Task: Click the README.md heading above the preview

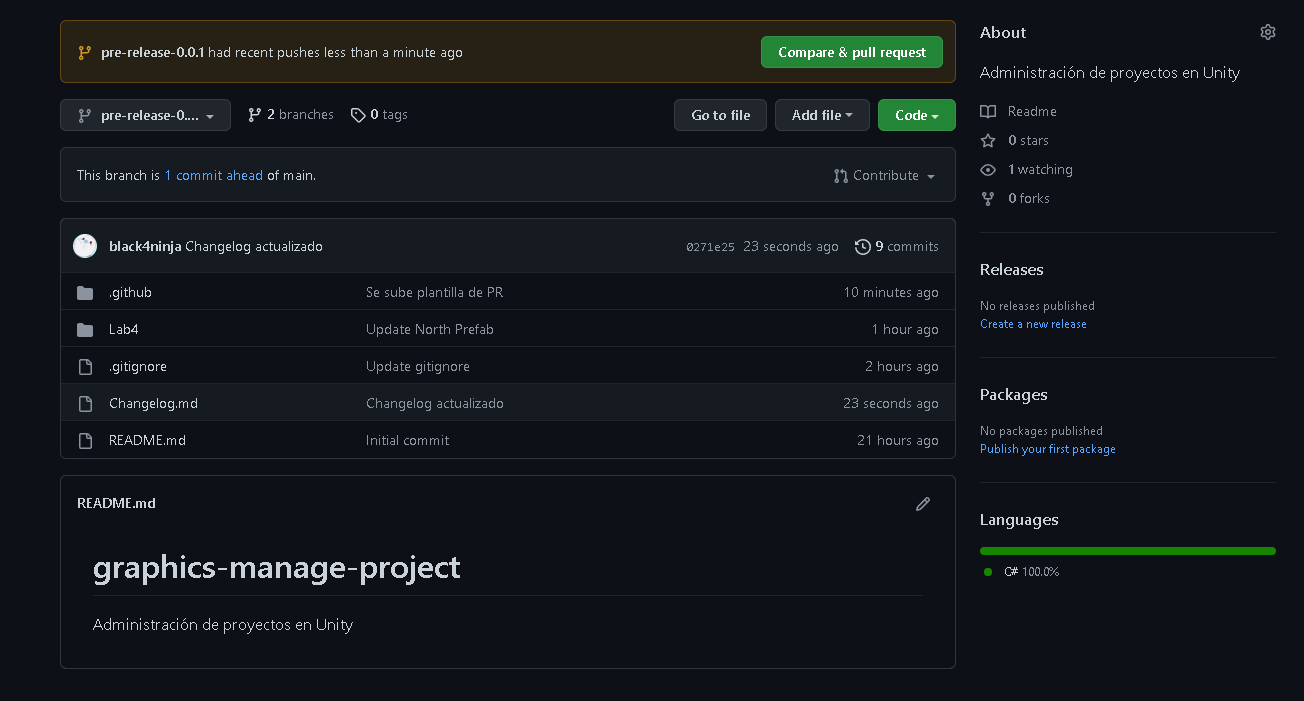Action: tap(116, 504)
